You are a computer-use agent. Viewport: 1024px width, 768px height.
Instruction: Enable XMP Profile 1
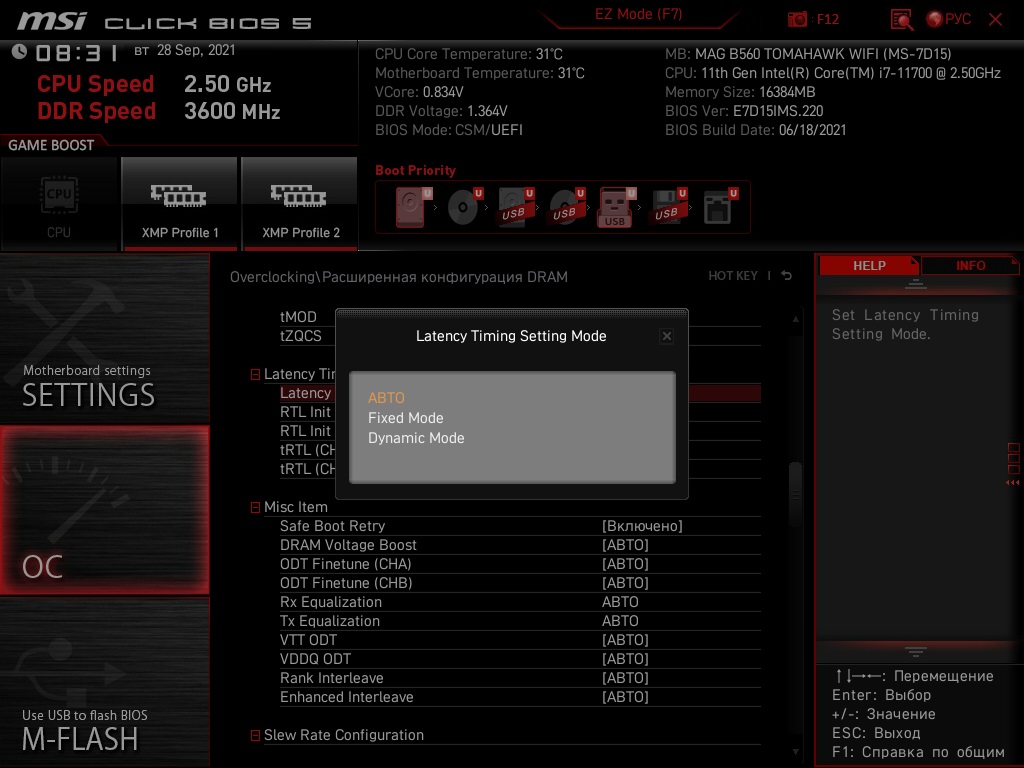click(180, 204)
